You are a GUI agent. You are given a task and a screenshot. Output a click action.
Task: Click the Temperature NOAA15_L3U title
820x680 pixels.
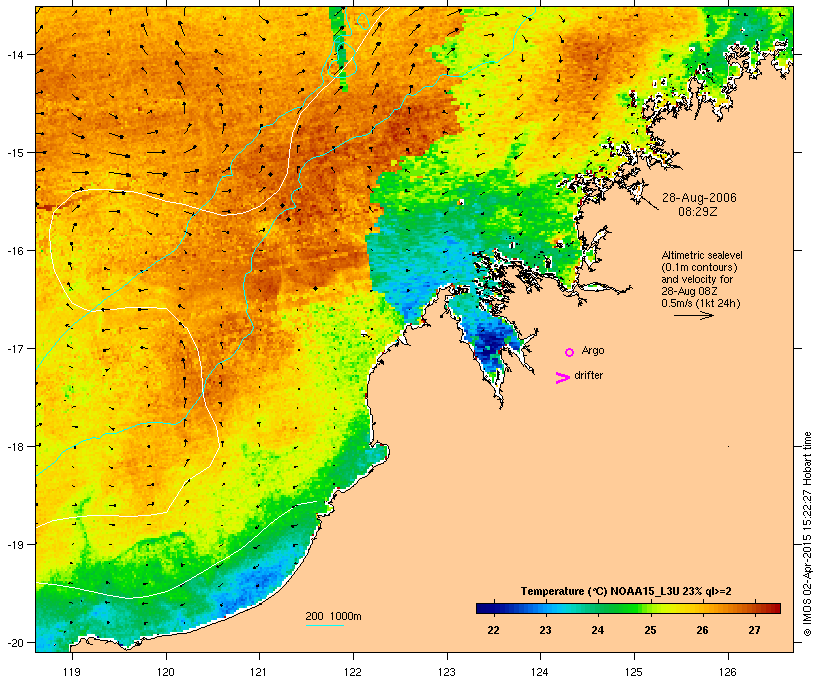[x=626, y=591]
